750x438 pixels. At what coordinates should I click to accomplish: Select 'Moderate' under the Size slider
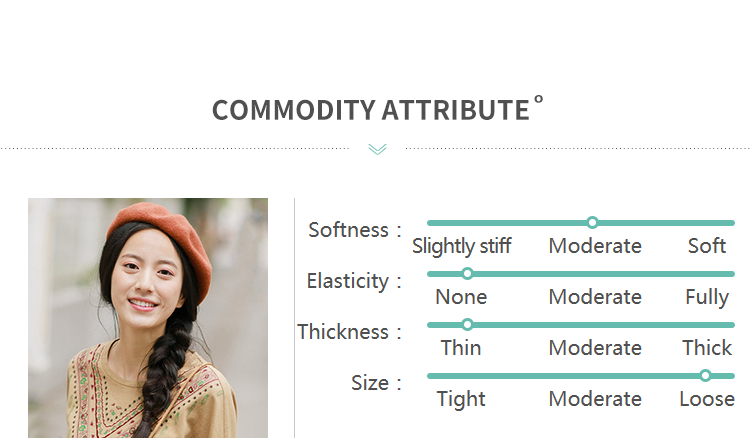(595, 399)
